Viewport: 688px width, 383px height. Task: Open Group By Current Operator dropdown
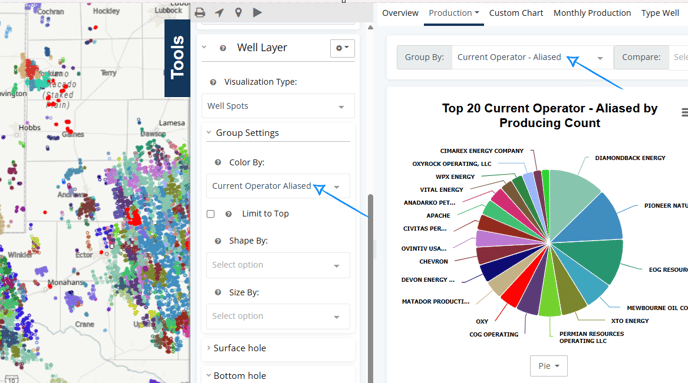(532, 57)
